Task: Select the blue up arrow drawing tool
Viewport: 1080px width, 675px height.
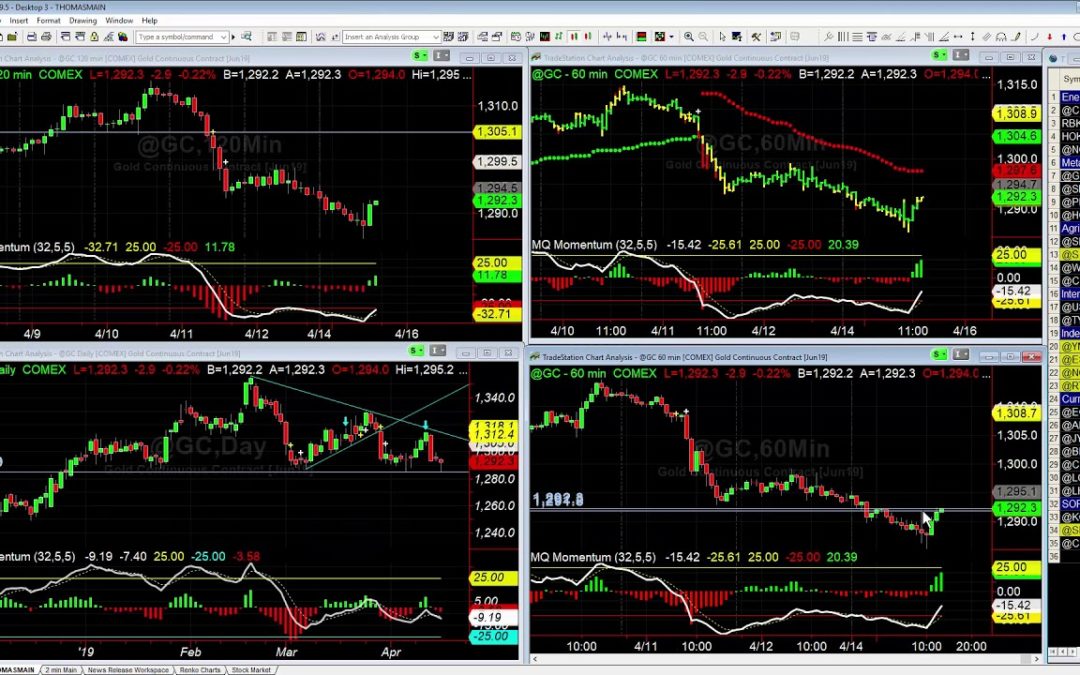Action: click(1064, 37)
